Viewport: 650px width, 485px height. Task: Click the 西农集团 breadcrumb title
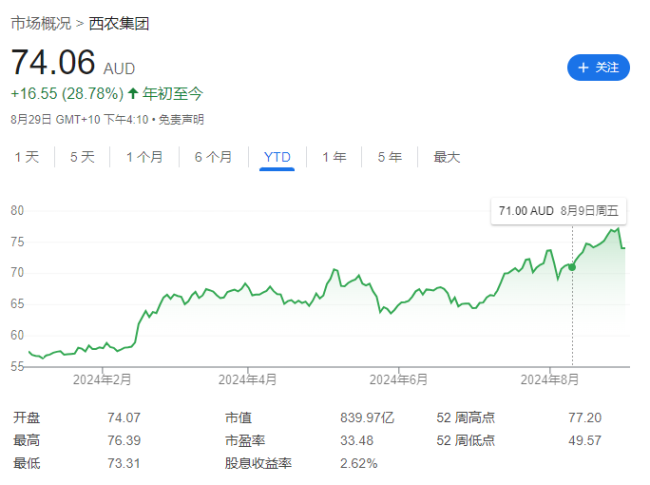coord(119,24)
